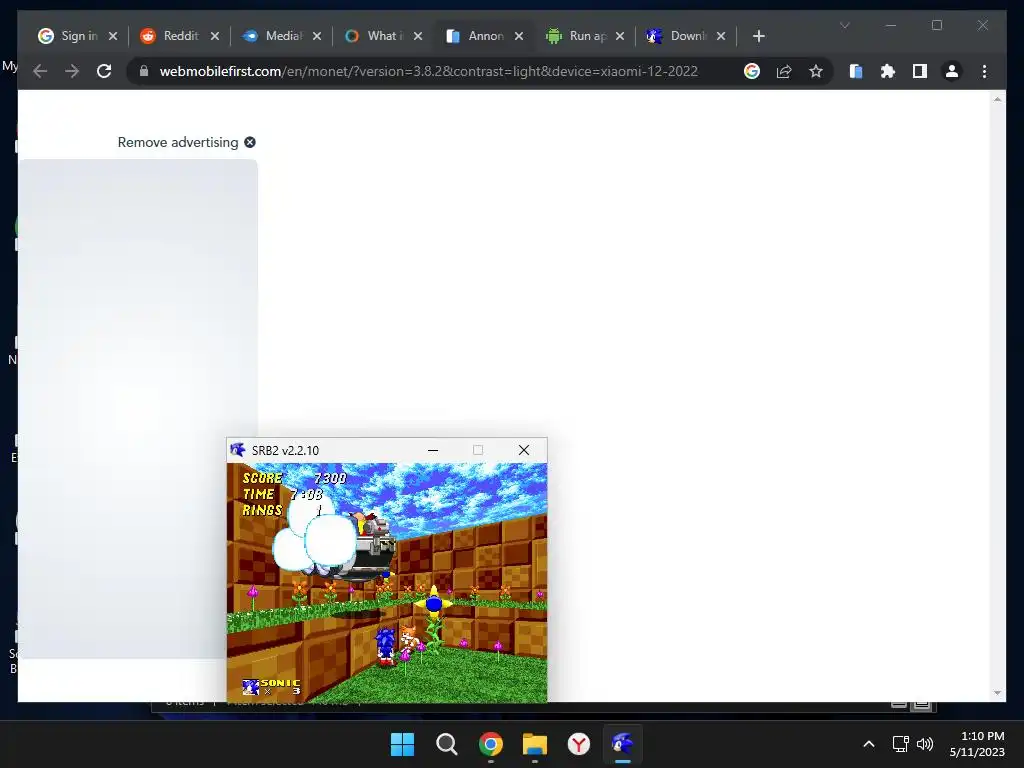This screenshot has width=1024, height=768.
Task: View site security lock information
Action: point(144,71)
